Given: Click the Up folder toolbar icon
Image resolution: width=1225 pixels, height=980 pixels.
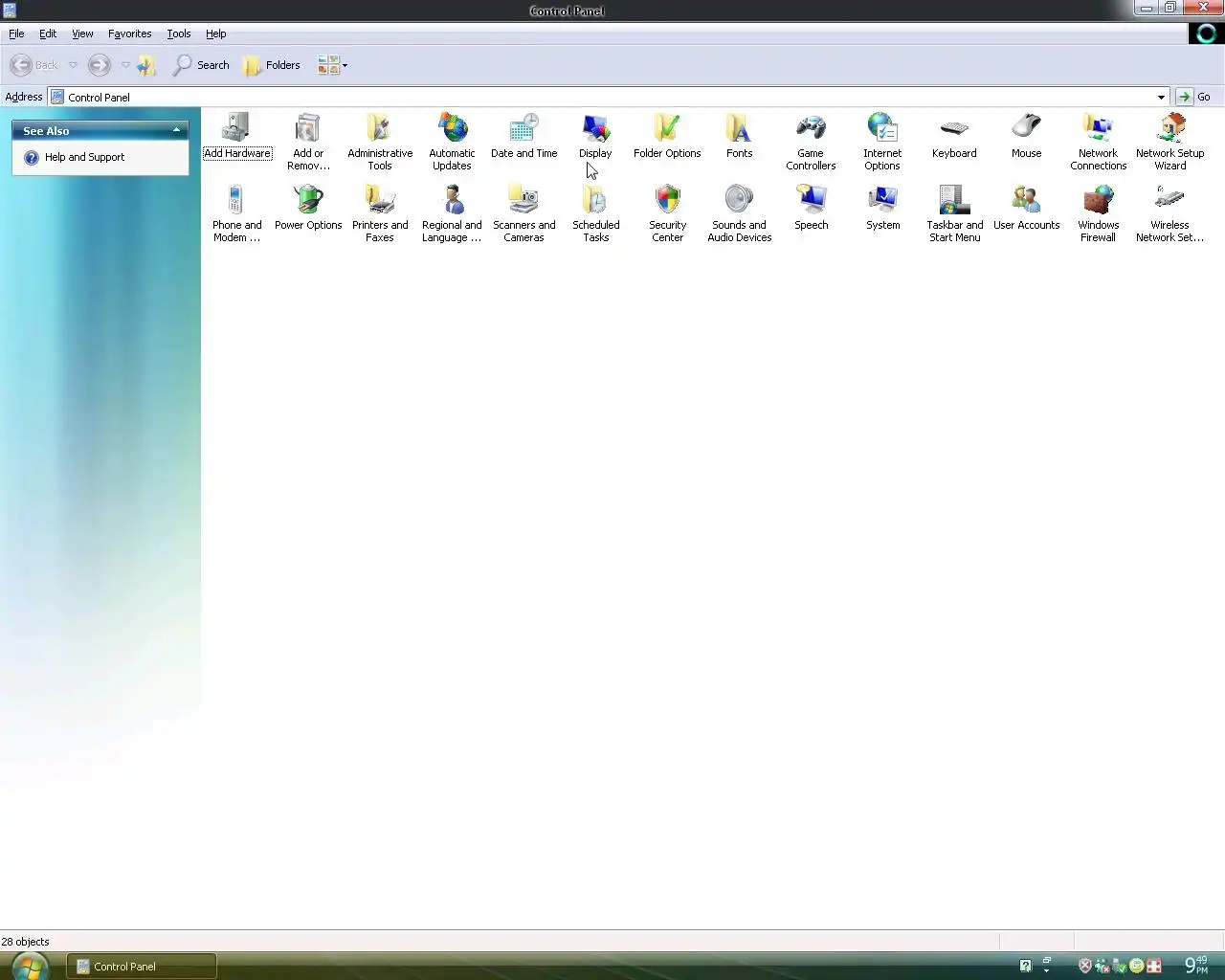Looking at the screenshot, I should tap(146, 65).
